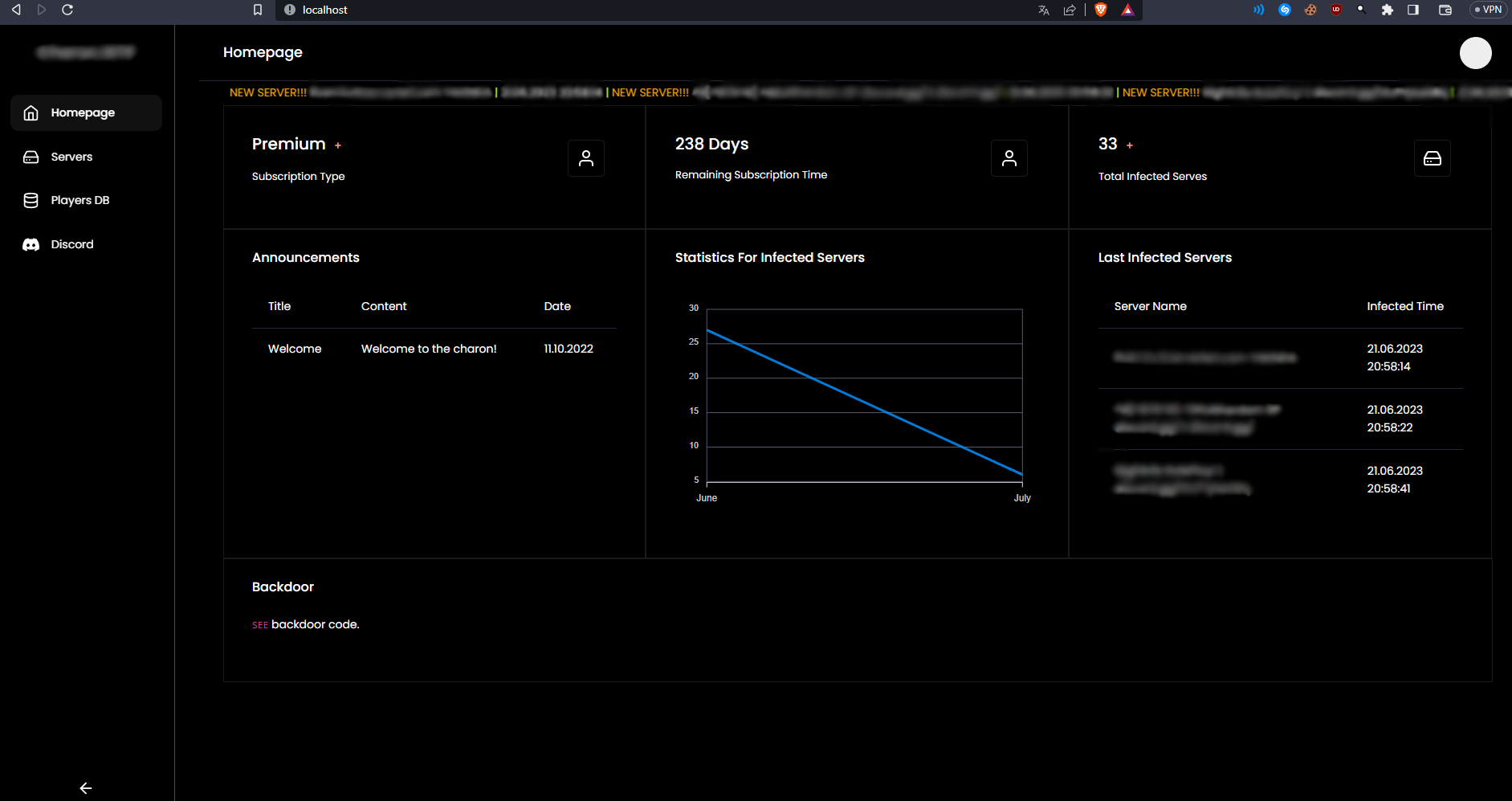This screenshot has height=801, width=1512.
Task: Open Brave Shields lion icon
Action: (x=1101, y=10)
